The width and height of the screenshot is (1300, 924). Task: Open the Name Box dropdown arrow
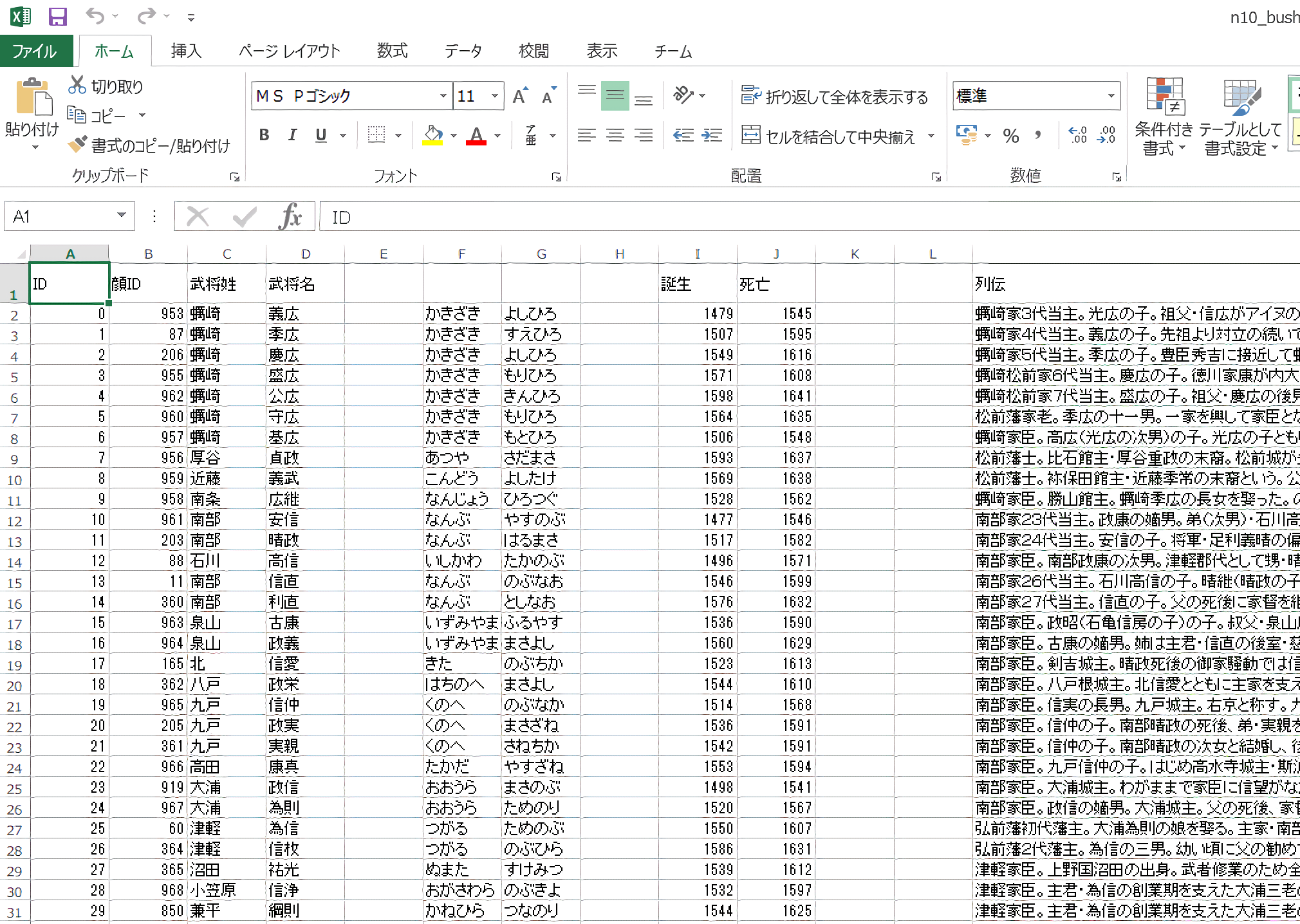(121, 216)
